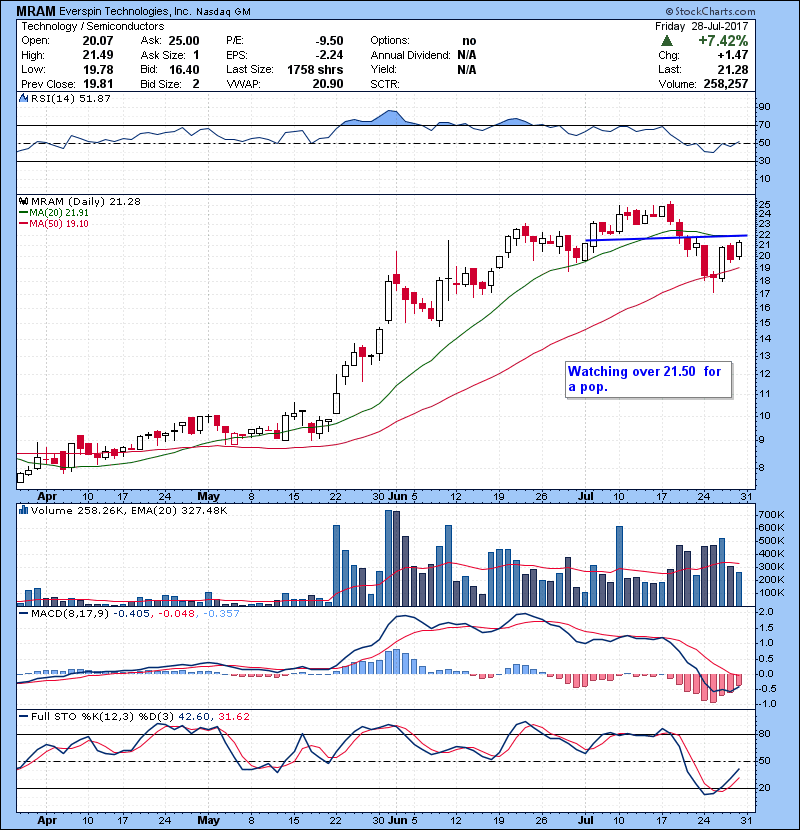Click the date Friday 28-Jul-2017
The width and height of the screenshot is (800, 830).
coord(702,26)
